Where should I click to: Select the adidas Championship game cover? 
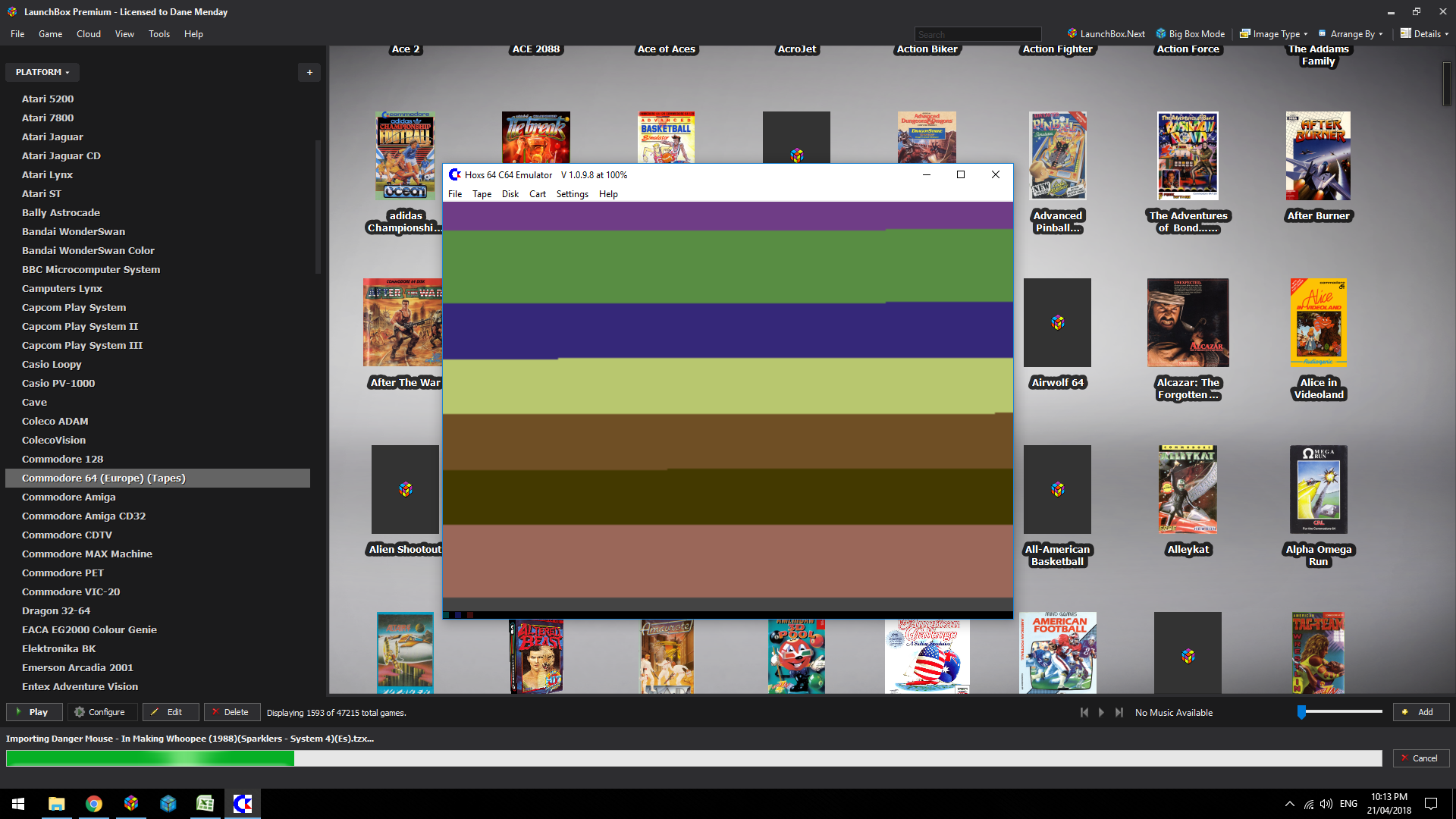(405, 155)
